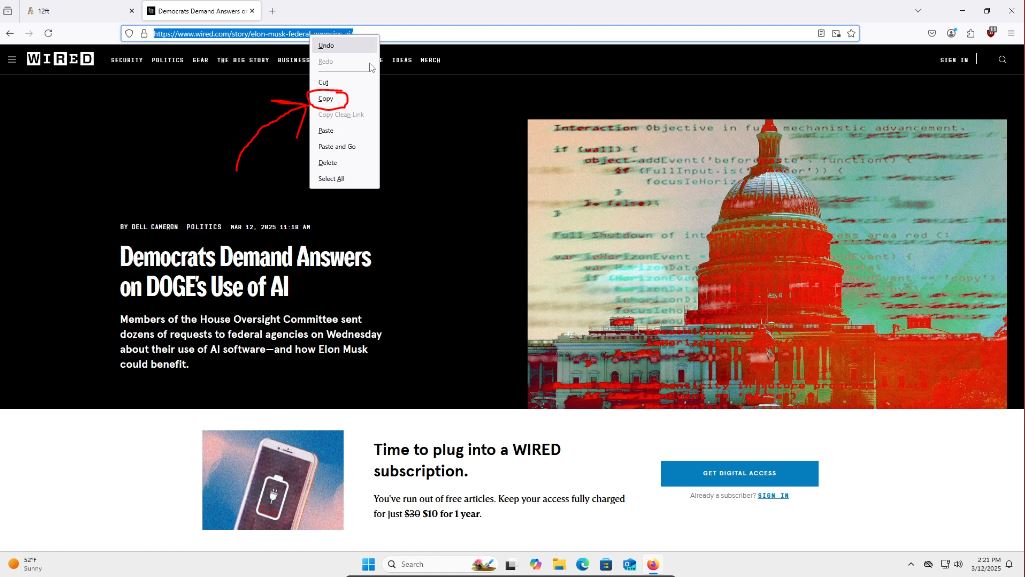Click the Capitol building article image
Image resolution: width=1025 pixels, height=577 pixels.
[x=767, y=264]
